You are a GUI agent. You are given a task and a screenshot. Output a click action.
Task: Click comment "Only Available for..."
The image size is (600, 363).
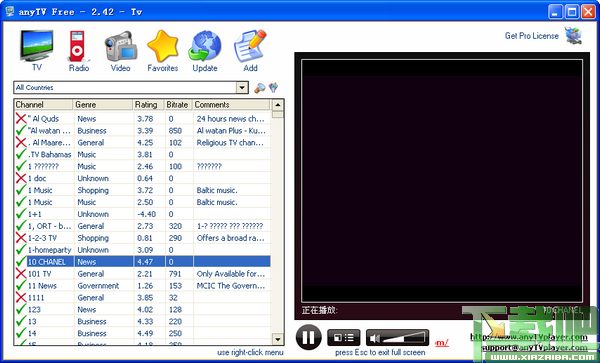pos(231,273)
